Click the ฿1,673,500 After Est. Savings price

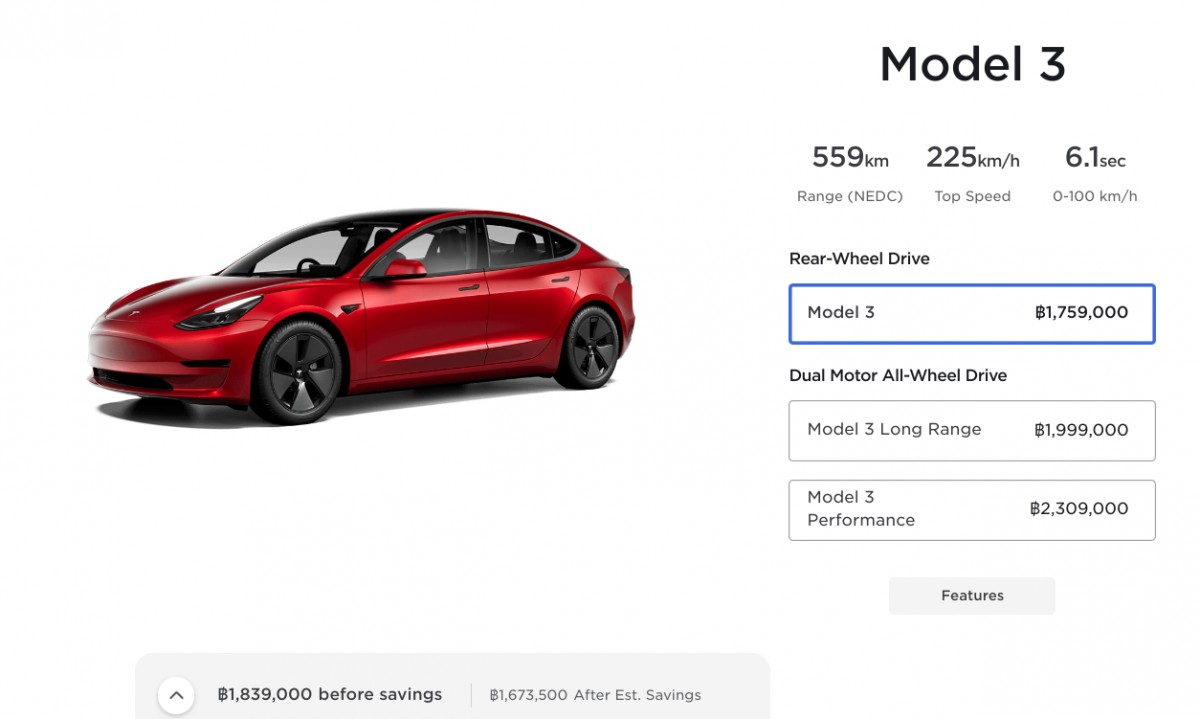pos(595,694)
